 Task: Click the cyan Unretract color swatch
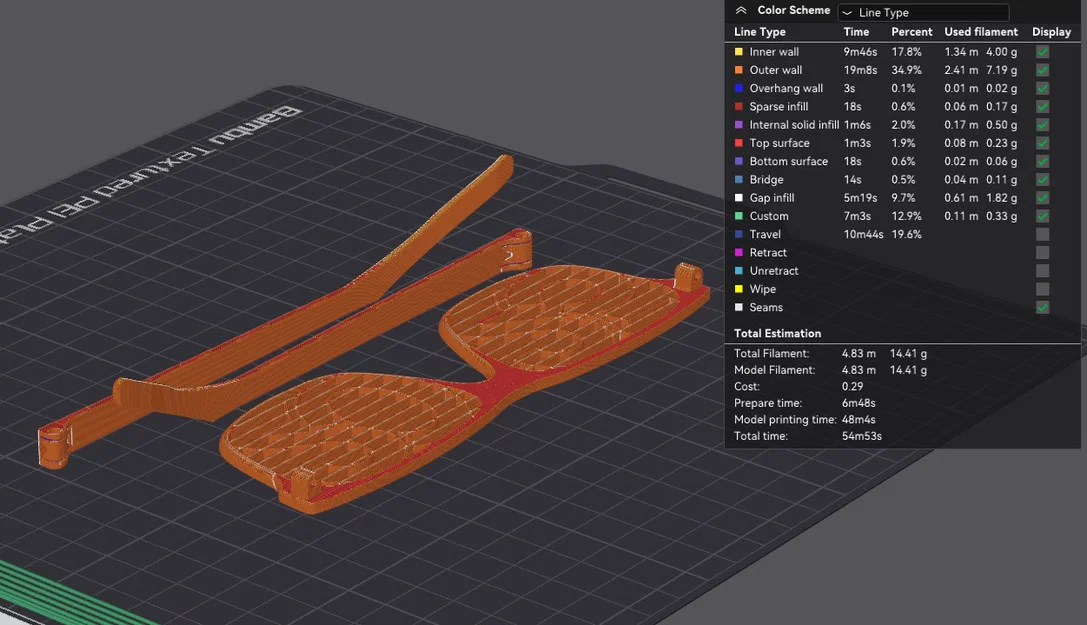[x=738, y=271]
